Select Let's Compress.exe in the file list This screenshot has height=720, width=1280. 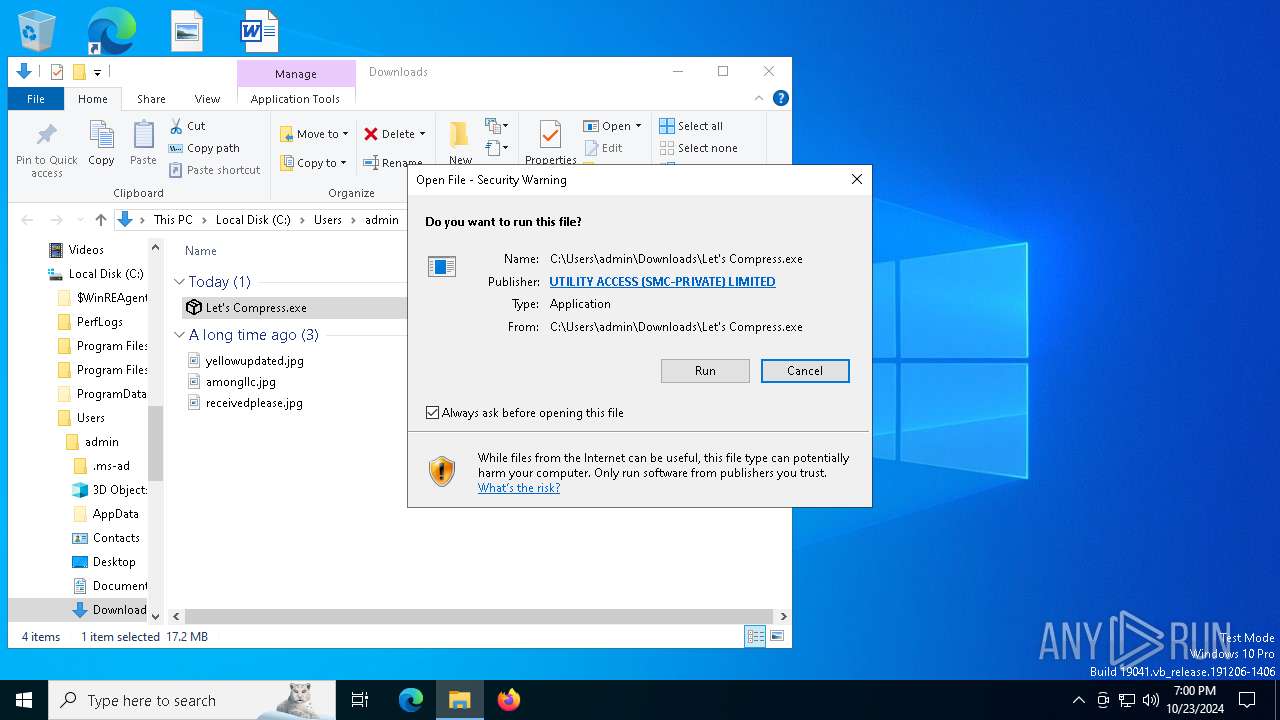[256, 308]
